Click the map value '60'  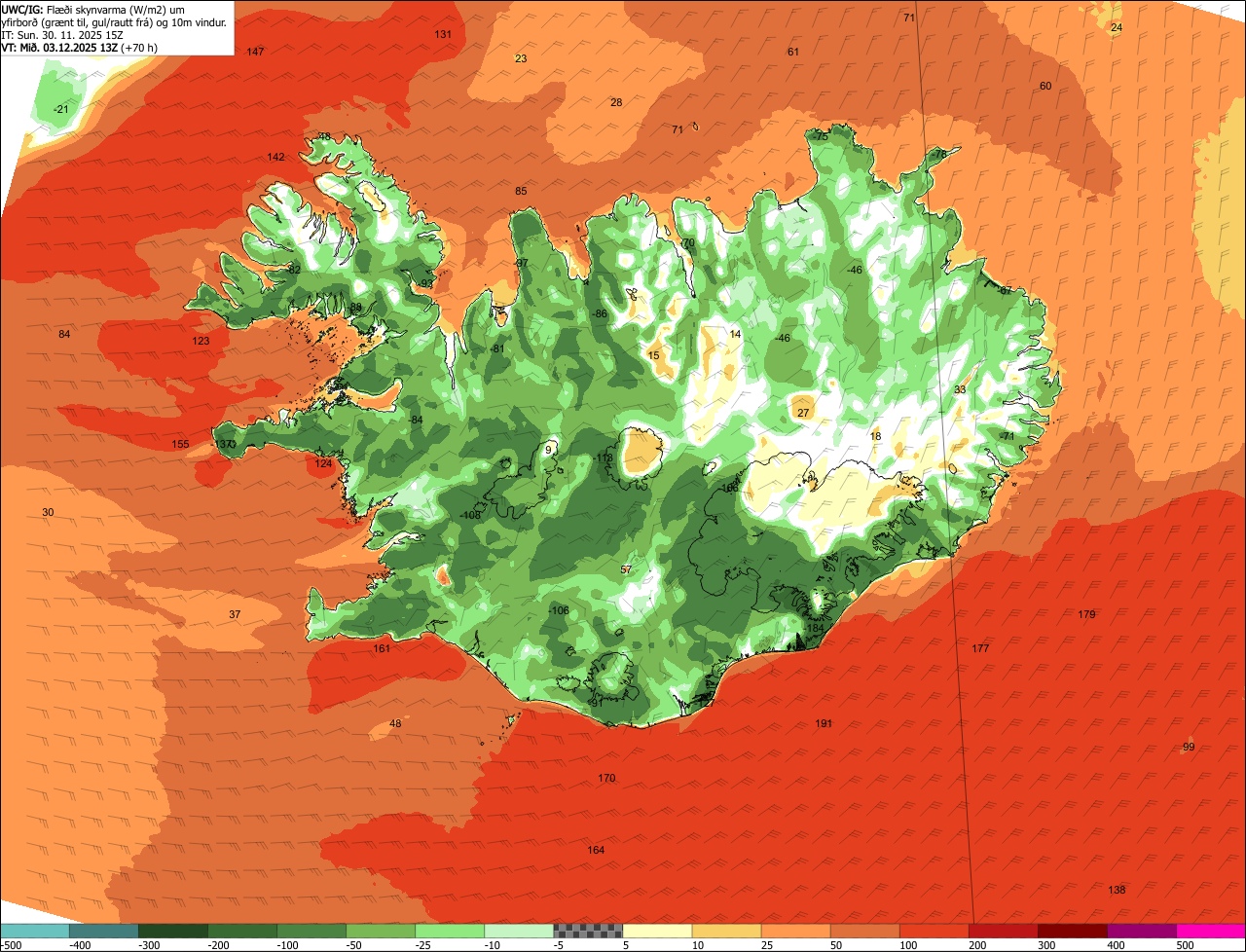pos(1045,86)
